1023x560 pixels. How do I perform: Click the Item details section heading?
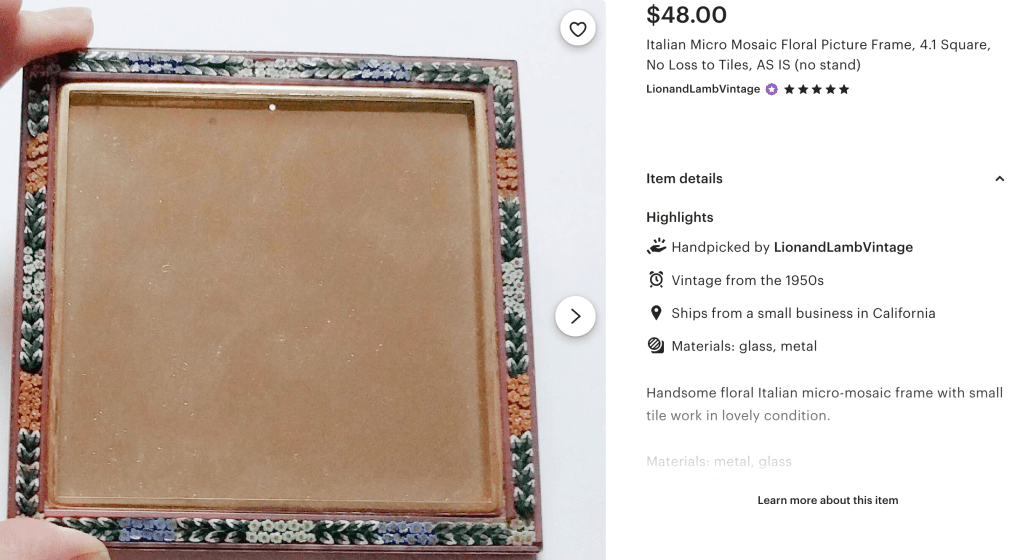pyautogui.click(x=684, y=179)
